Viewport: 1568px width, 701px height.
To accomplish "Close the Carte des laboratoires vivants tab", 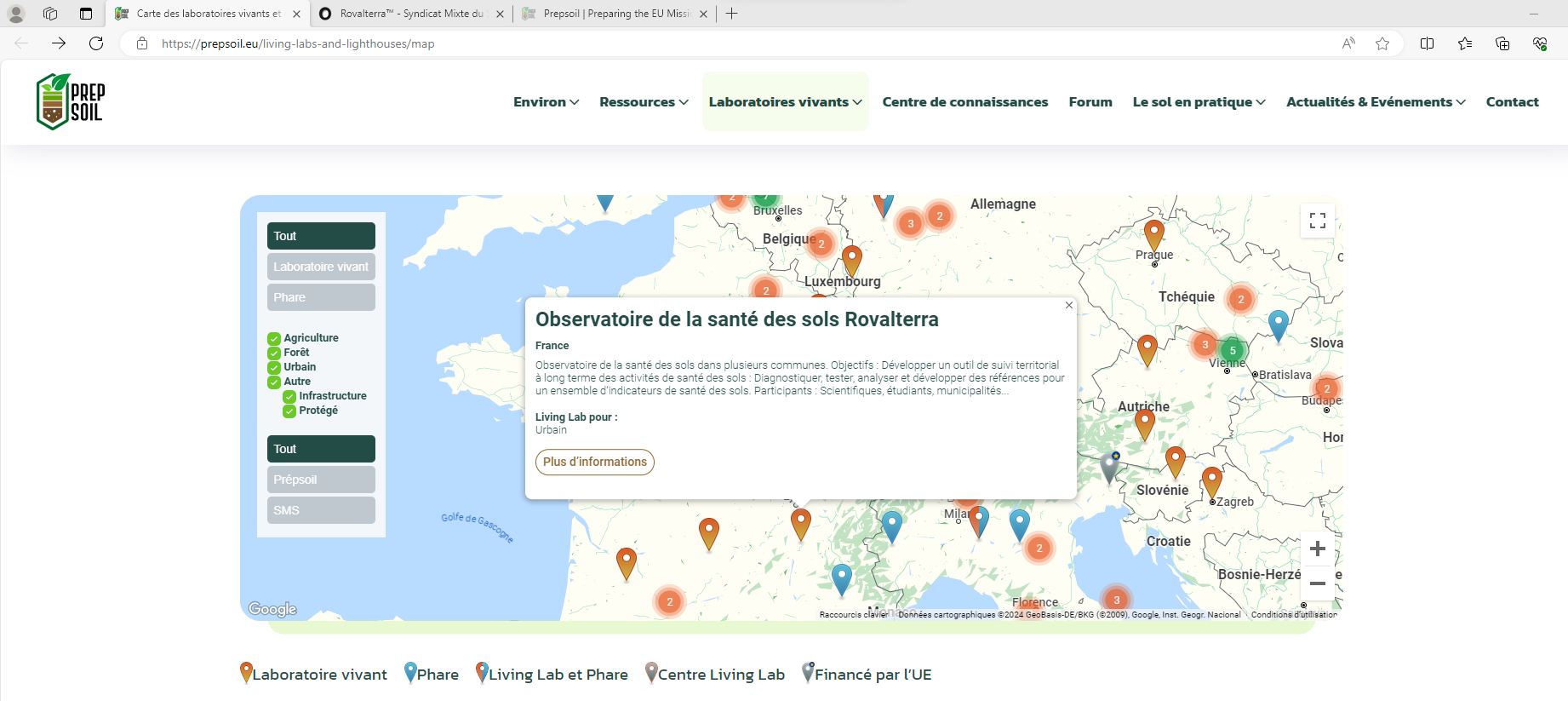I will pos(296,14).
